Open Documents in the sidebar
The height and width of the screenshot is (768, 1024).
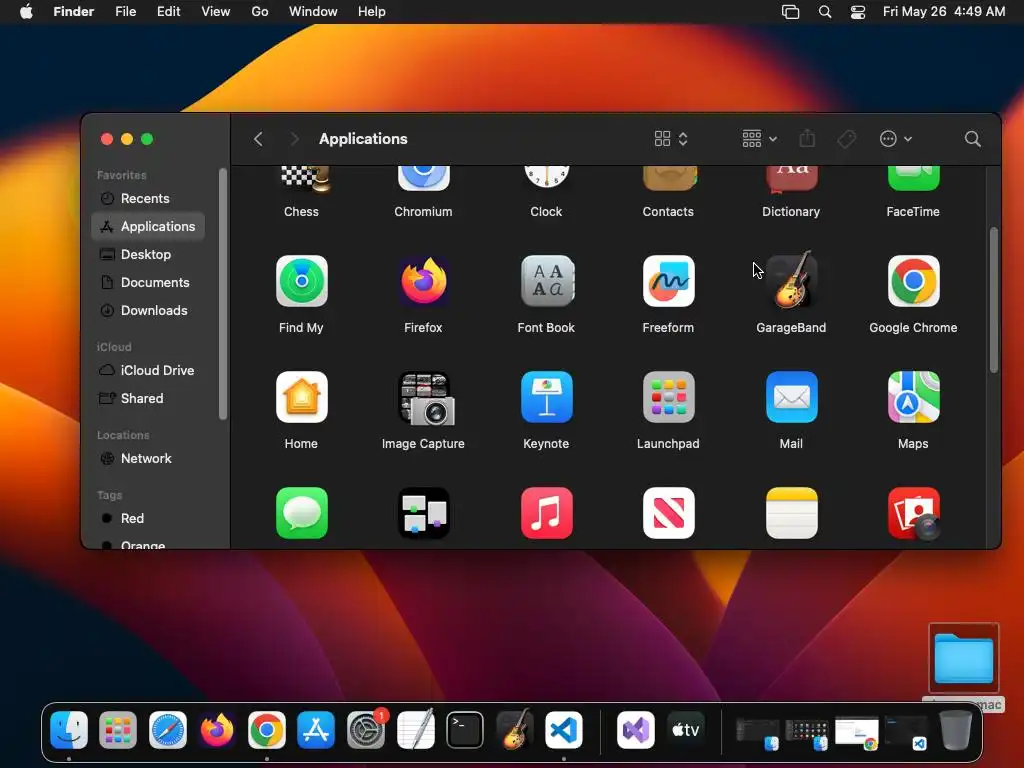coord(148,283)
